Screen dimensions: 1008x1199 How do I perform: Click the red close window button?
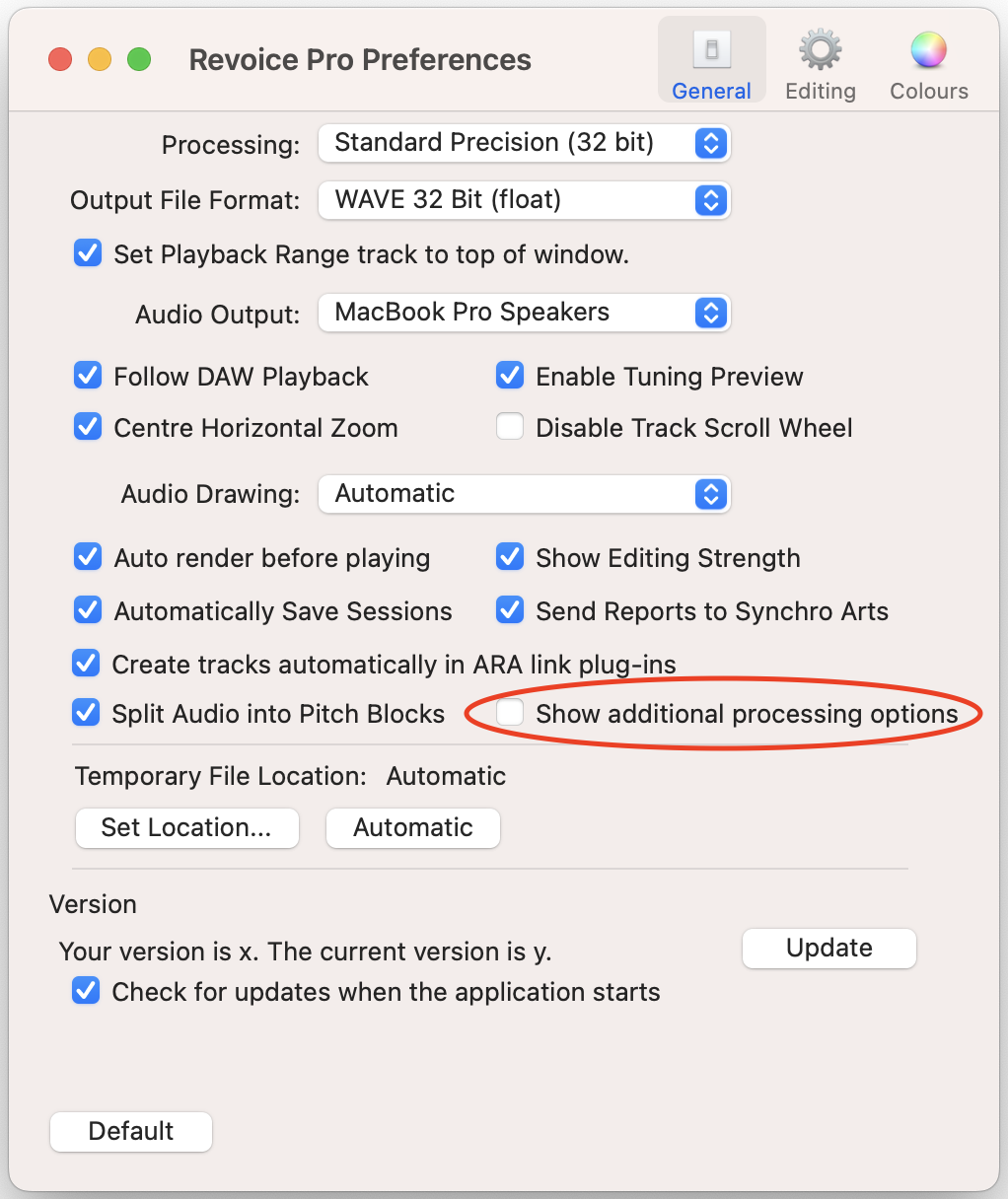click(60, 59)
